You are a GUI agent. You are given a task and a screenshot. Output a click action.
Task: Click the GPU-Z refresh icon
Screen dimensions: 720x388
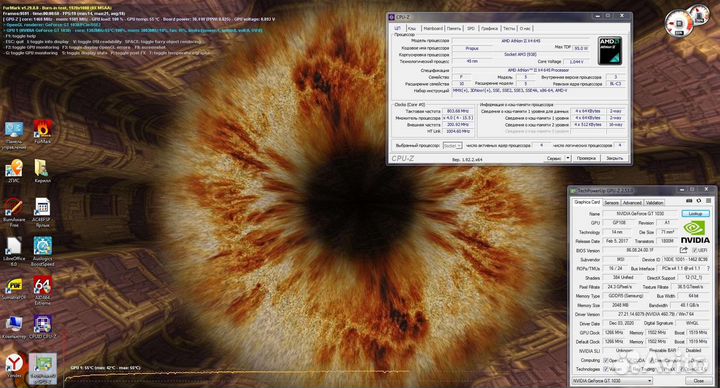699,201
